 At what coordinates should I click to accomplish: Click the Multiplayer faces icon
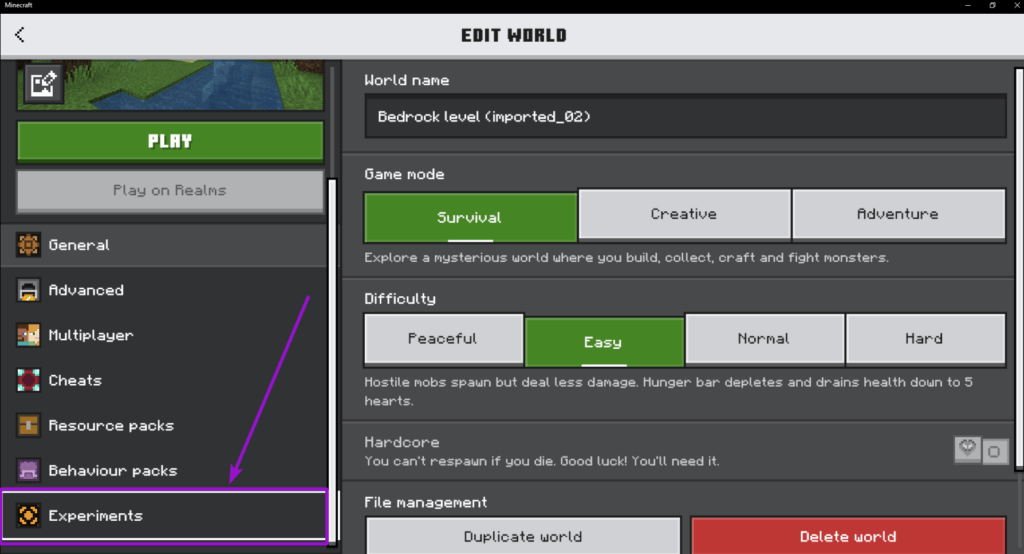click(x=28, y=335)
